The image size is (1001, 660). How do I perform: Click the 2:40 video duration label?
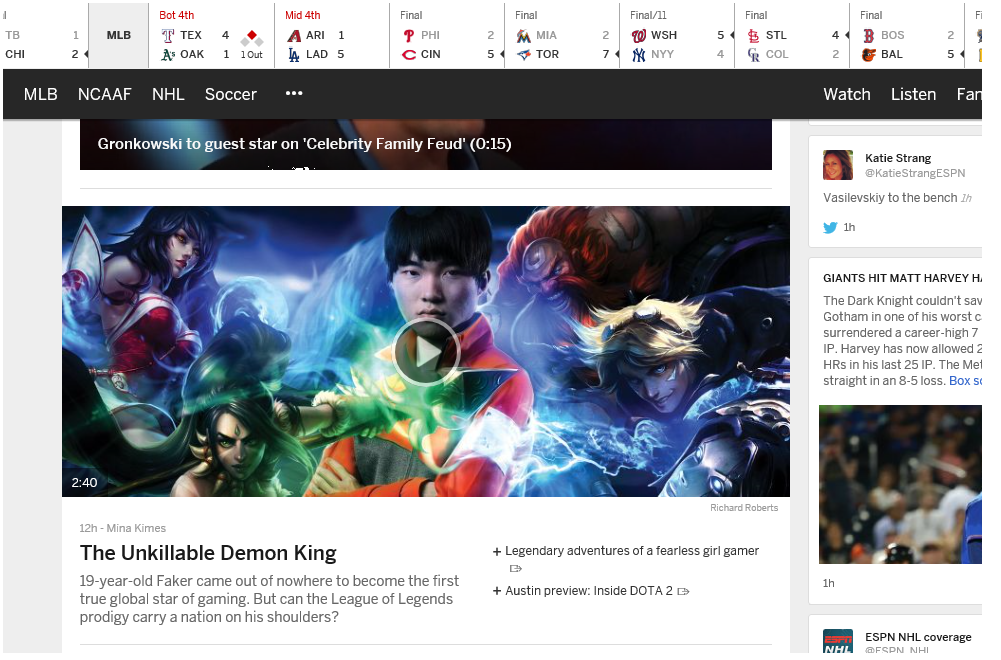click(84, 483)
